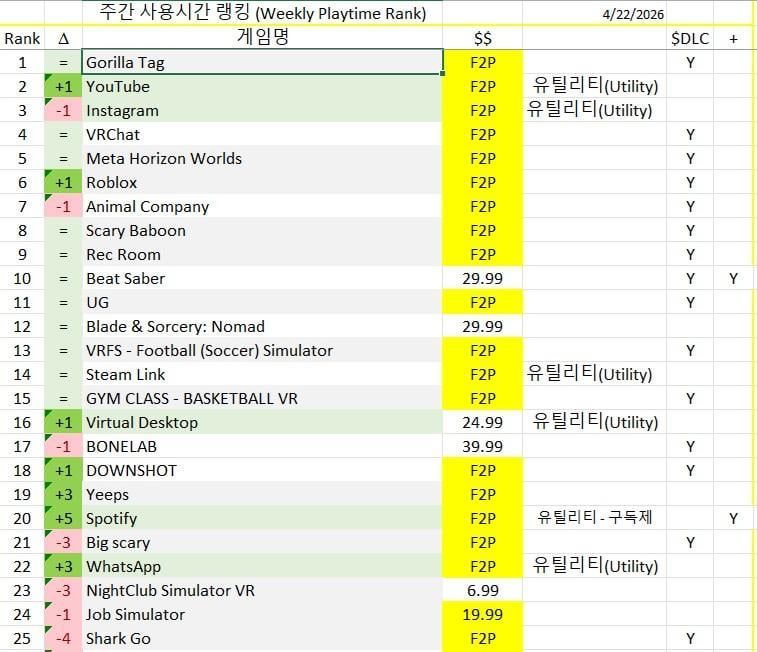This screenshot has width=757, height=652.
Task: Click the 유틸리티 - 구독제 cell
Action: tap(594, 518)
